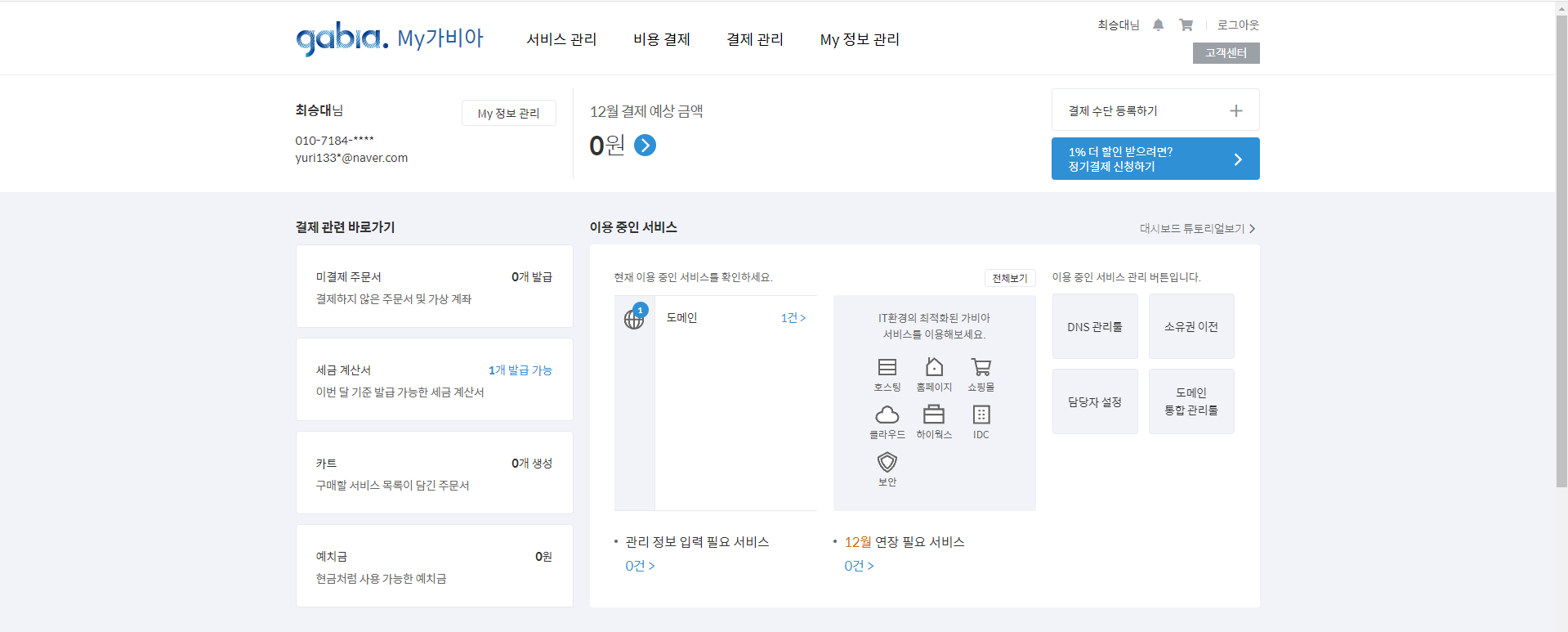Open the 도메인 1건 link
Screen dimensions: 1568x632
pyautogui.click(x=793, y=318)
